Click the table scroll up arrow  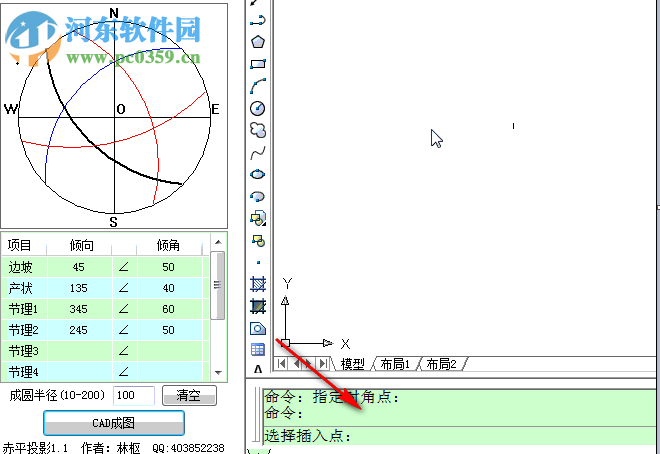(218, 242)
